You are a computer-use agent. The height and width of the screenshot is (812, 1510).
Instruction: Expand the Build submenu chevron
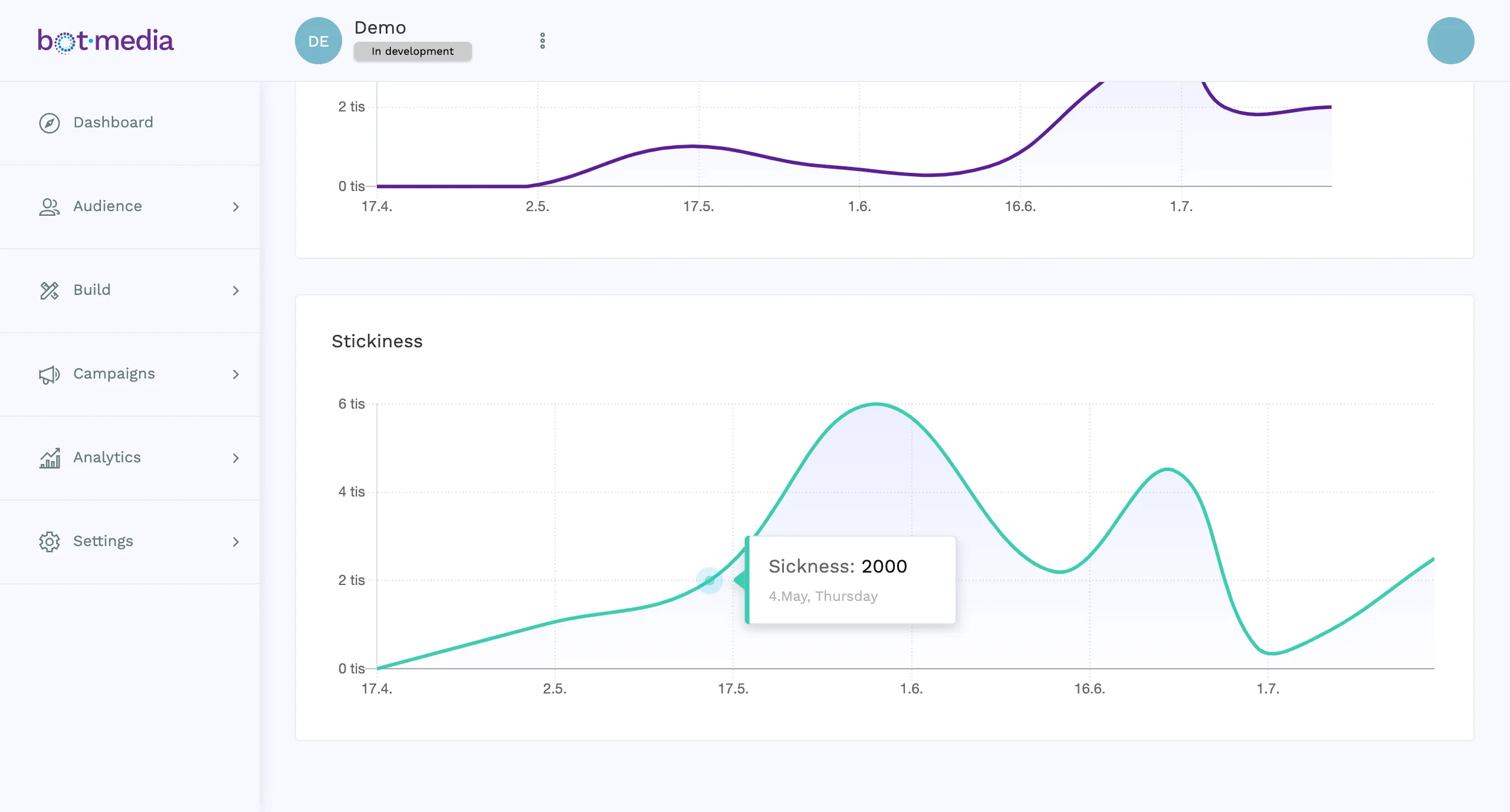pos(236,290)
